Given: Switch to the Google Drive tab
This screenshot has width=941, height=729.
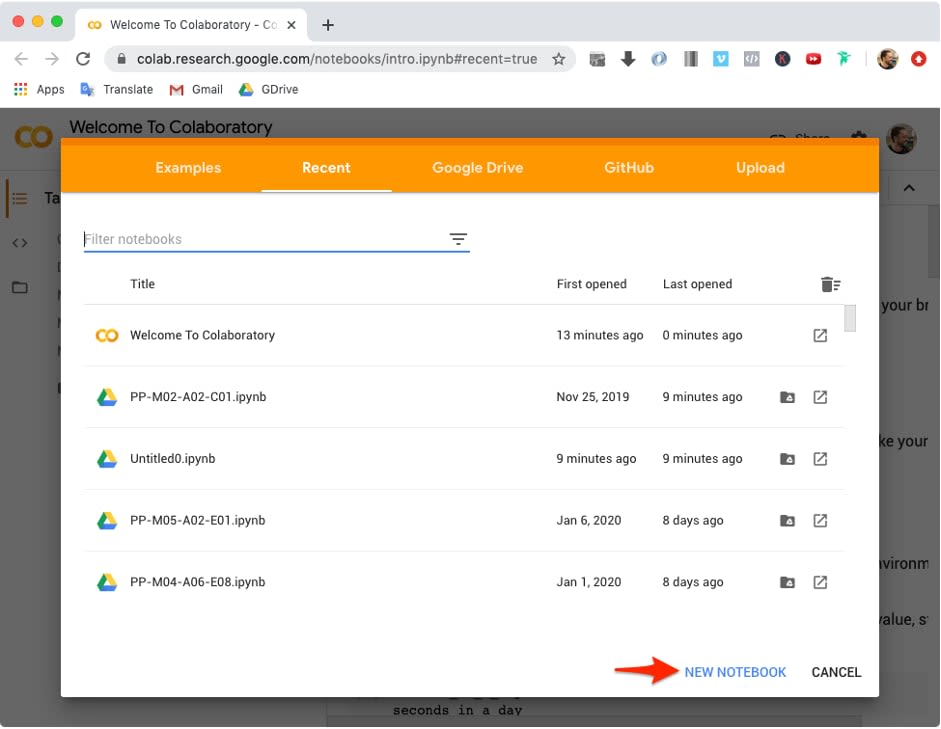Looking at the screenshot, I should click(478, 168).
